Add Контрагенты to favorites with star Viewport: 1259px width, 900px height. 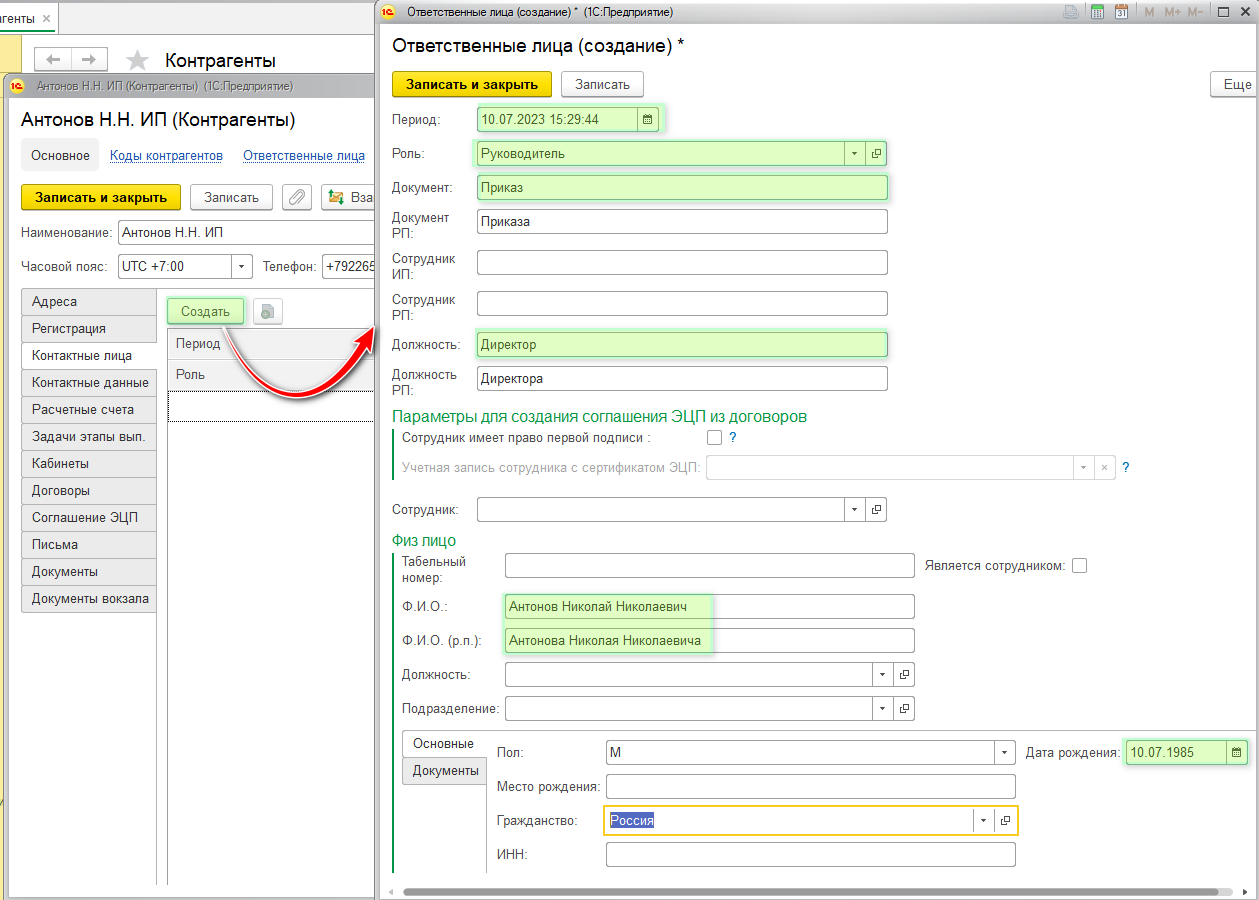(x=138, y=61)
